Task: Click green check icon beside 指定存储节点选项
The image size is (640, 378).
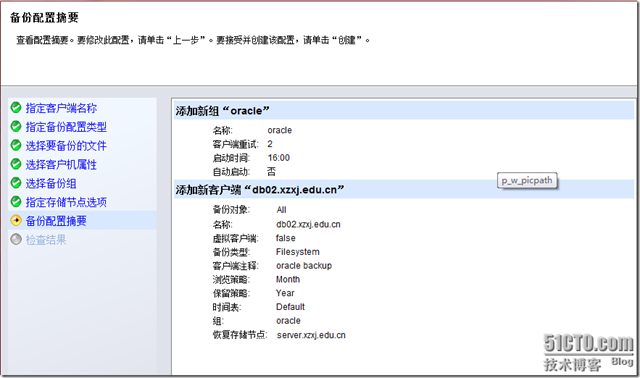Action: pos(16,202)
